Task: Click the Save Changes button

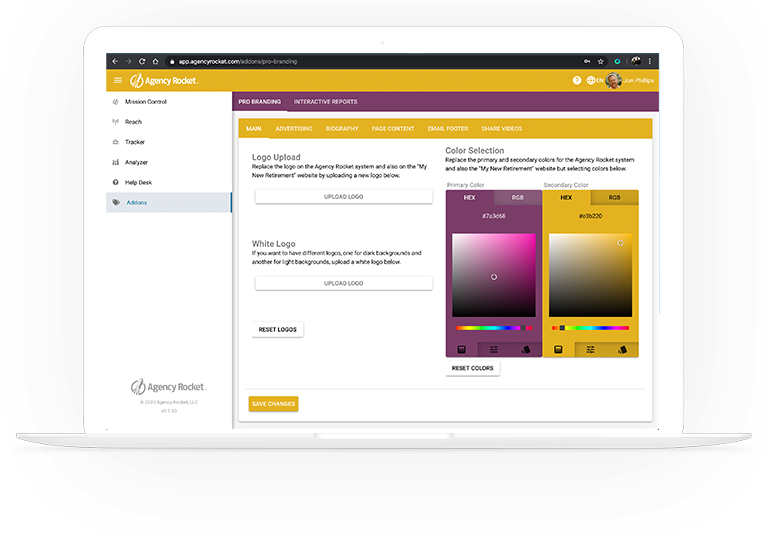Action: 273,404
